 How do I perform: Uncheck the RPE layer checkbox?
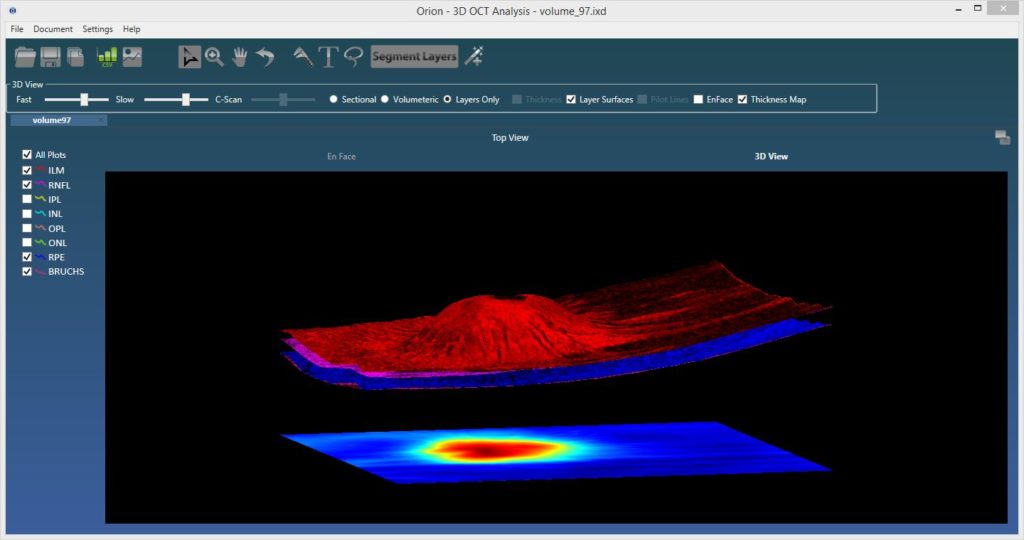[x=27, y=257]
